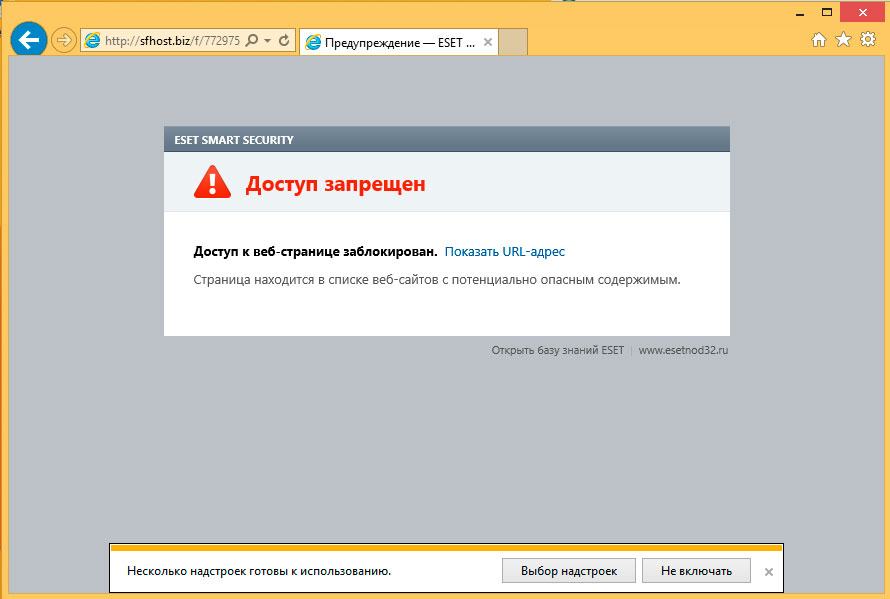
Task: Open Favorites with the star icon
Action: [843, 40]
